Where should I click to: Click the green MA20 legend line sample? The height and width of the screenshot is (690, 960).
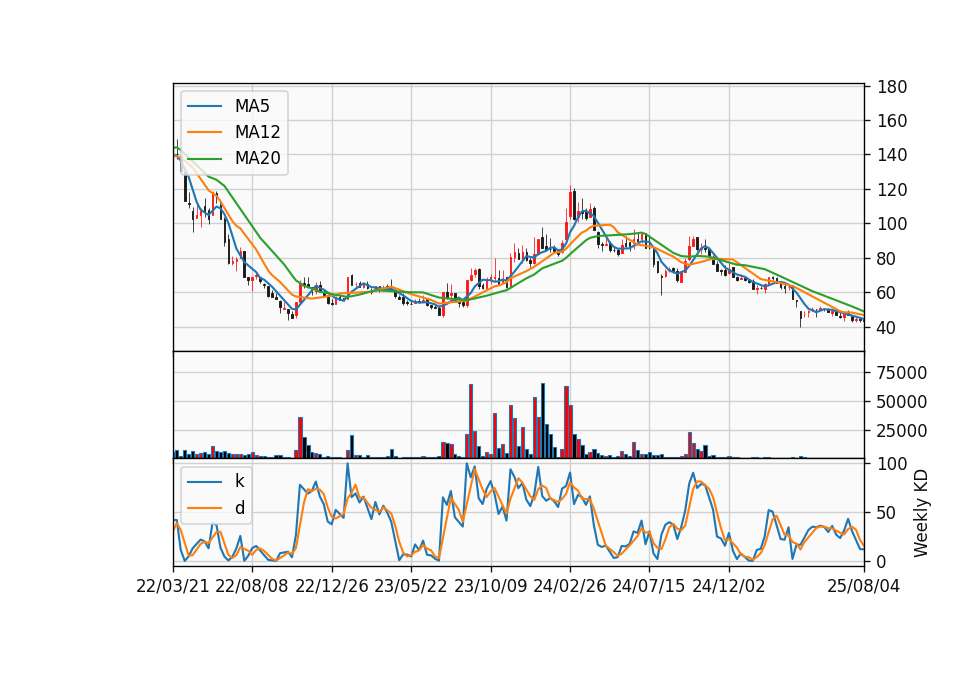[x=204, y=159]
